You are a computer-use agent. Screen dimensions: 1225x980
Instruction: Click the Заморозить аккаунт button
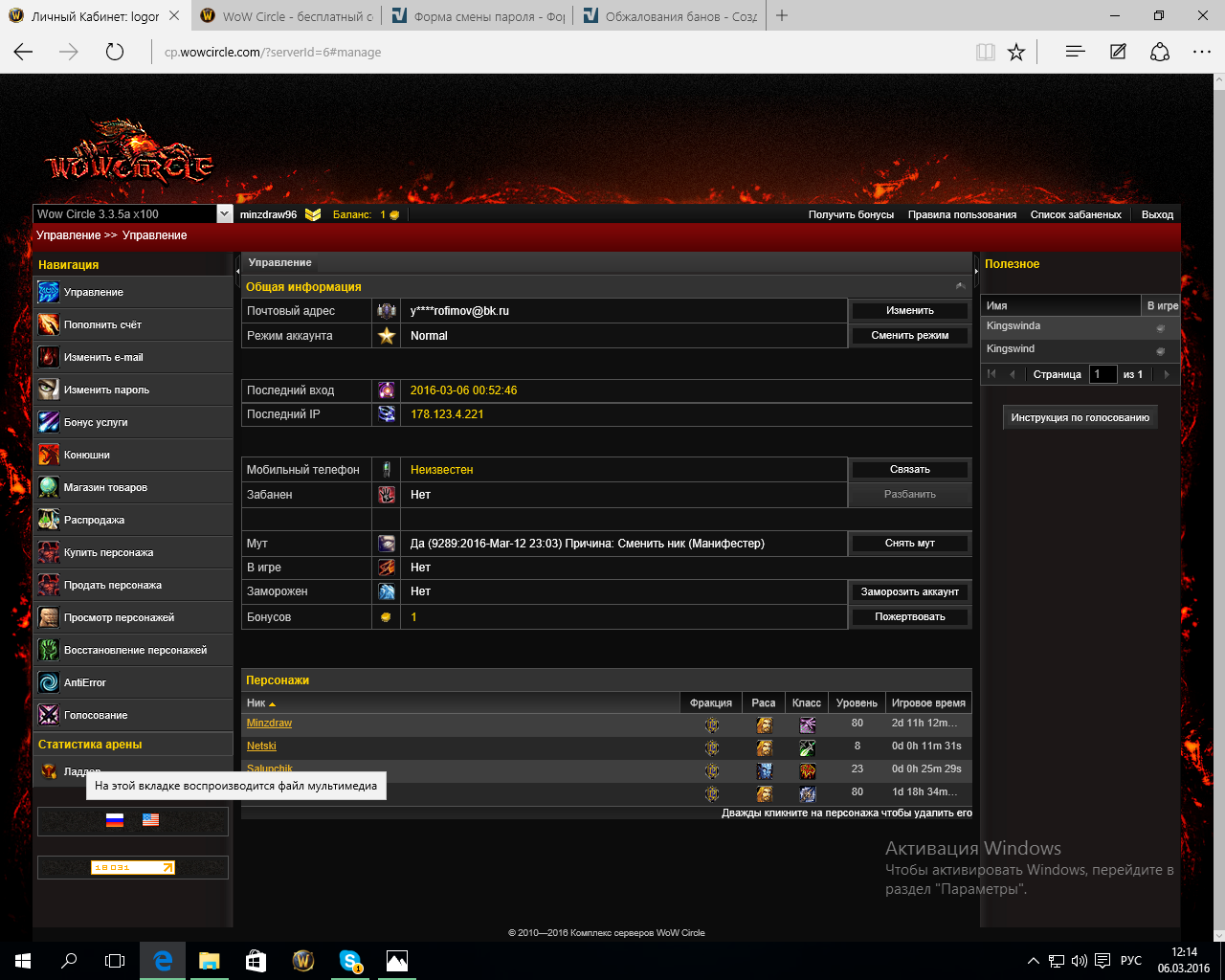(909, 592)
